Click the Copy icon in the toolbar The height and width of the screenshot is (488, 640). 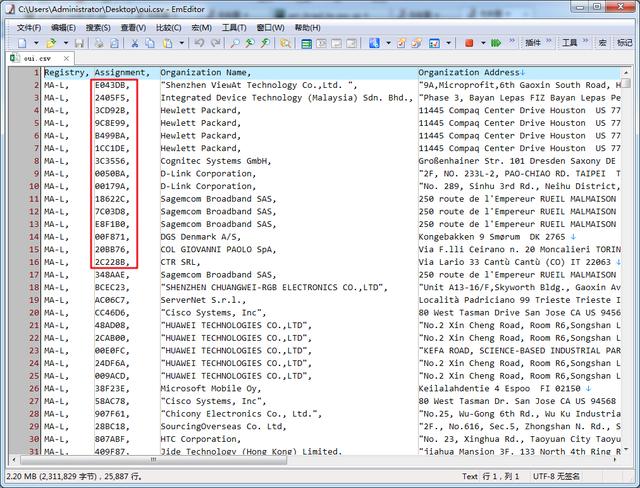pyautogui.click(x=150, y=42)
